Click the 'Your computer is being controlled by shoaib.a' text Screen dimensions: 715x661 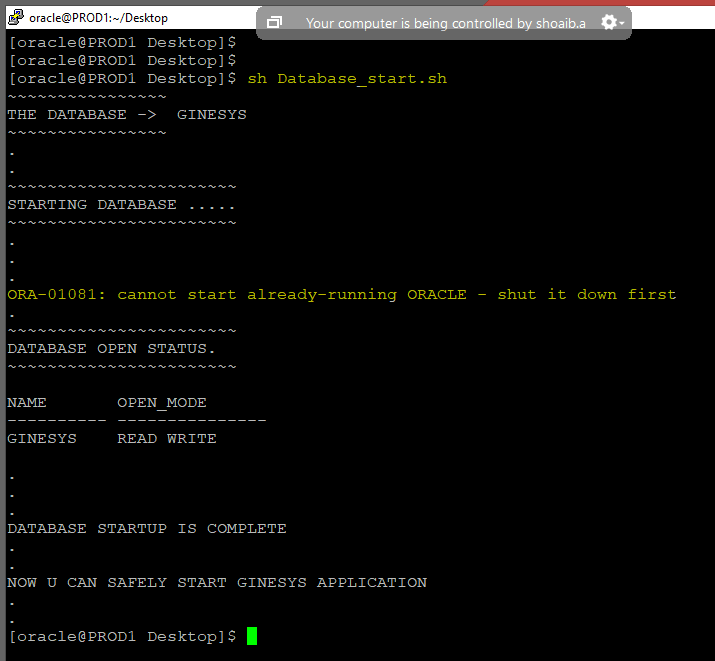coord(446,23)
